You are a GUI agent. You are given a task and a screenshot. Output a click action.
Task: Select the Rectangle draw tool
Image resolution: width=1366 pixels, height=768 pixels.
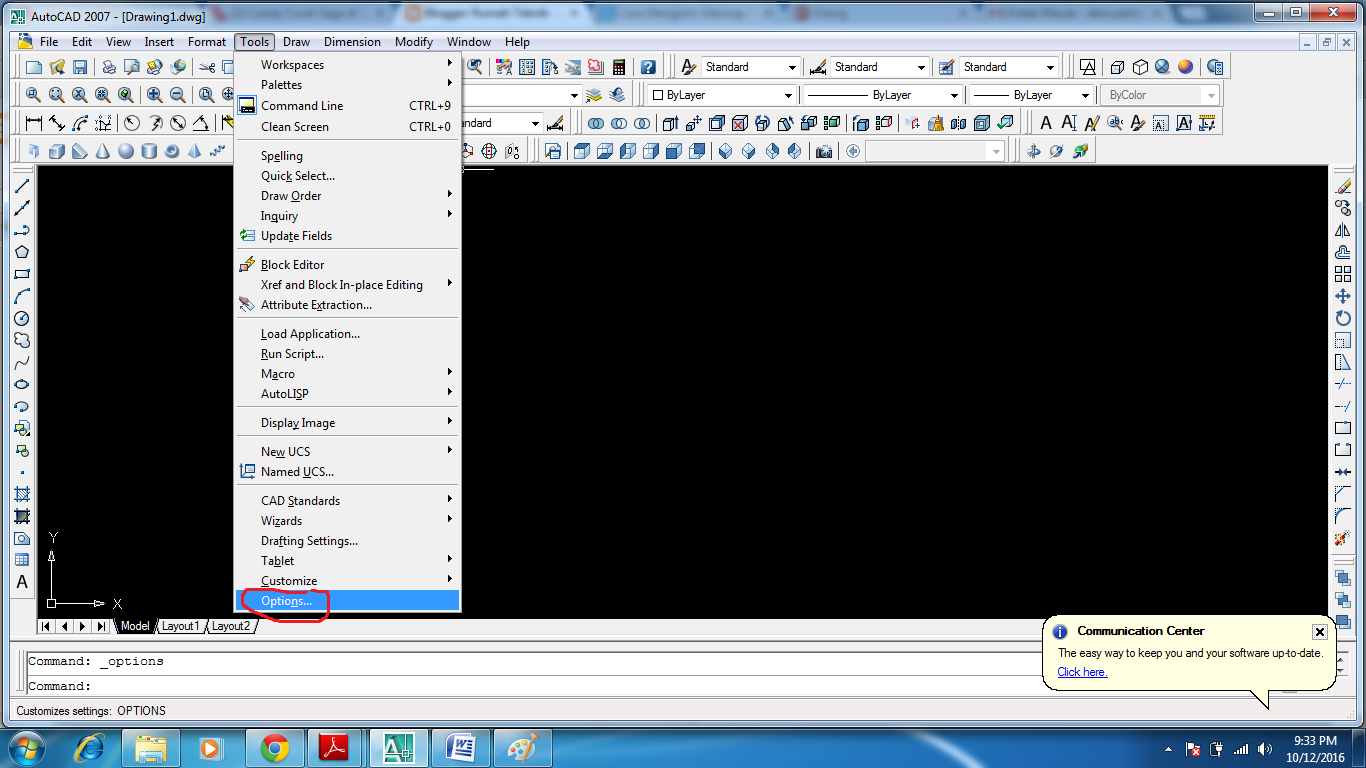click(x=22, y=274)
